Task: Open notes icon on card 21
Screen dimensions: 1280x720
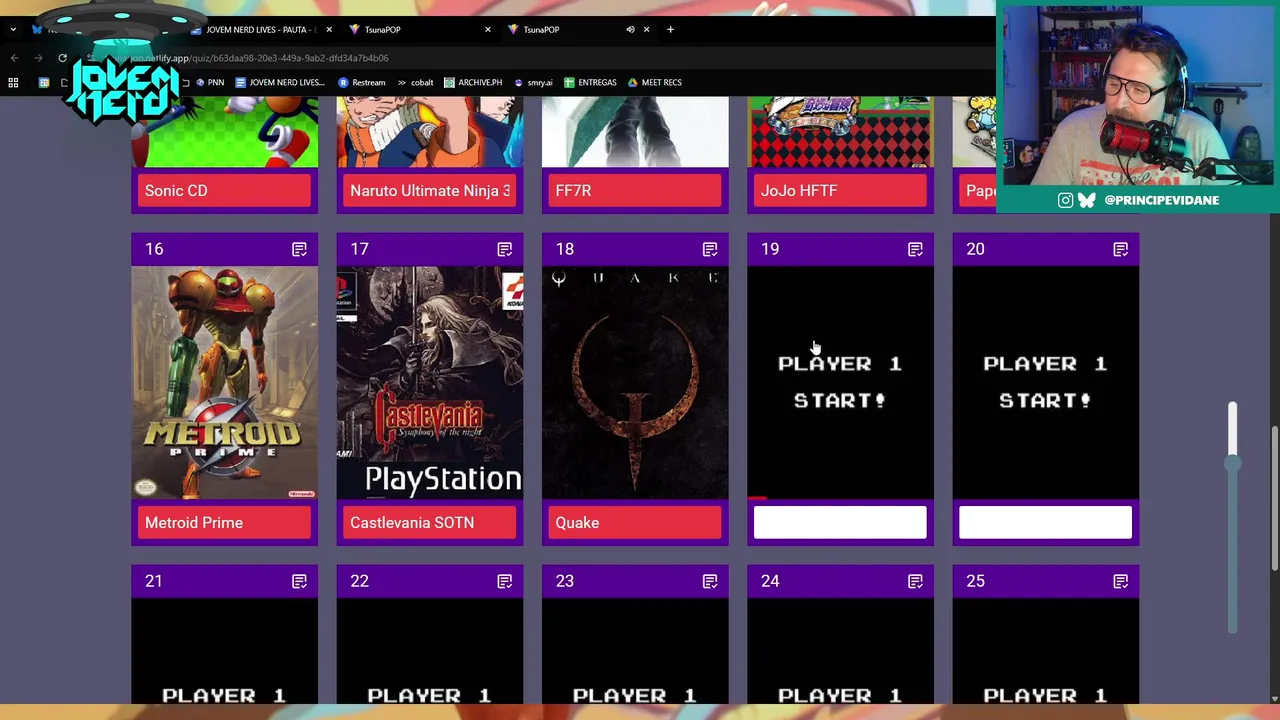Action: 299,581
